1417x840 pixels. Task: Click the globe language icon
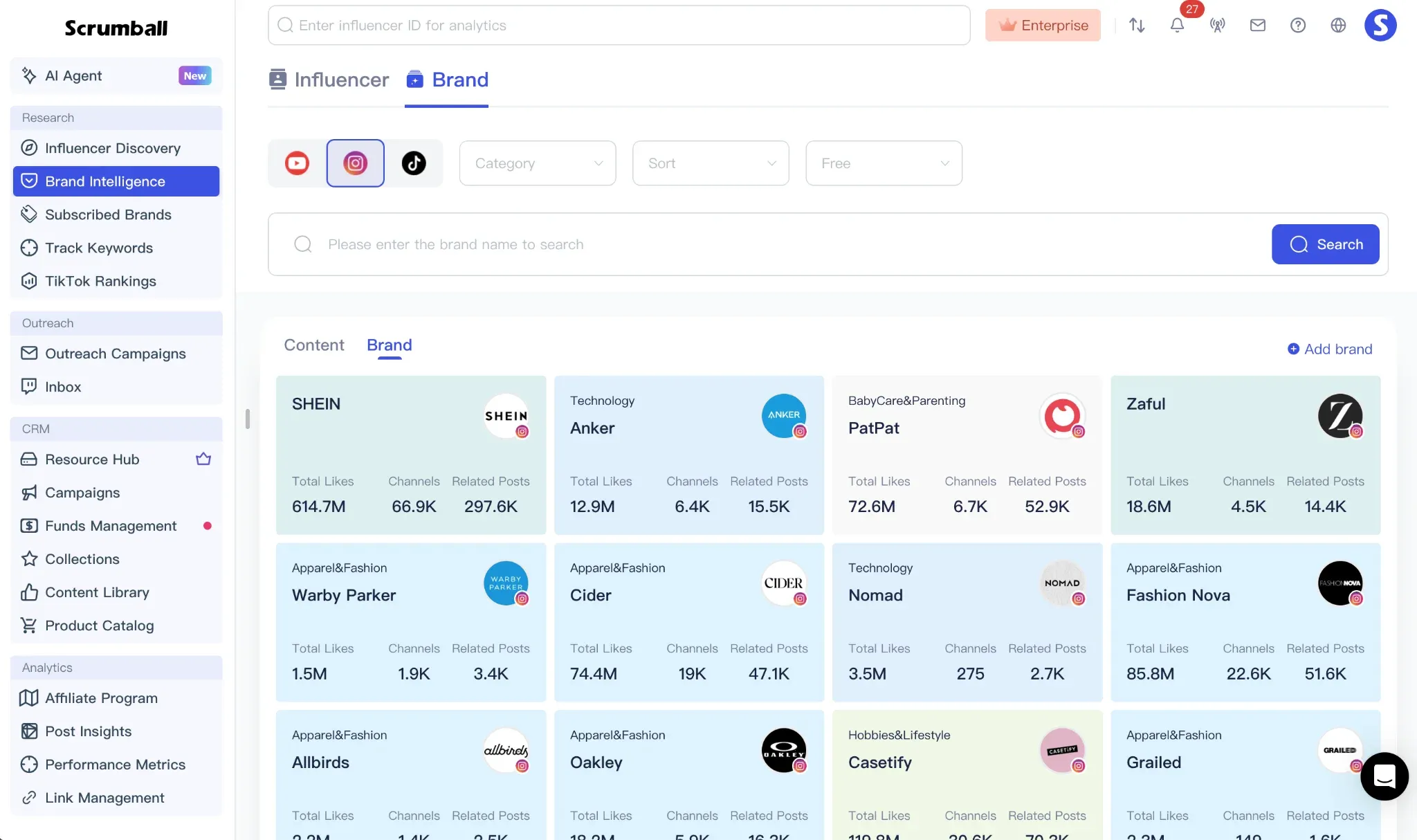pyautogui.click(x=1338, y=26)
